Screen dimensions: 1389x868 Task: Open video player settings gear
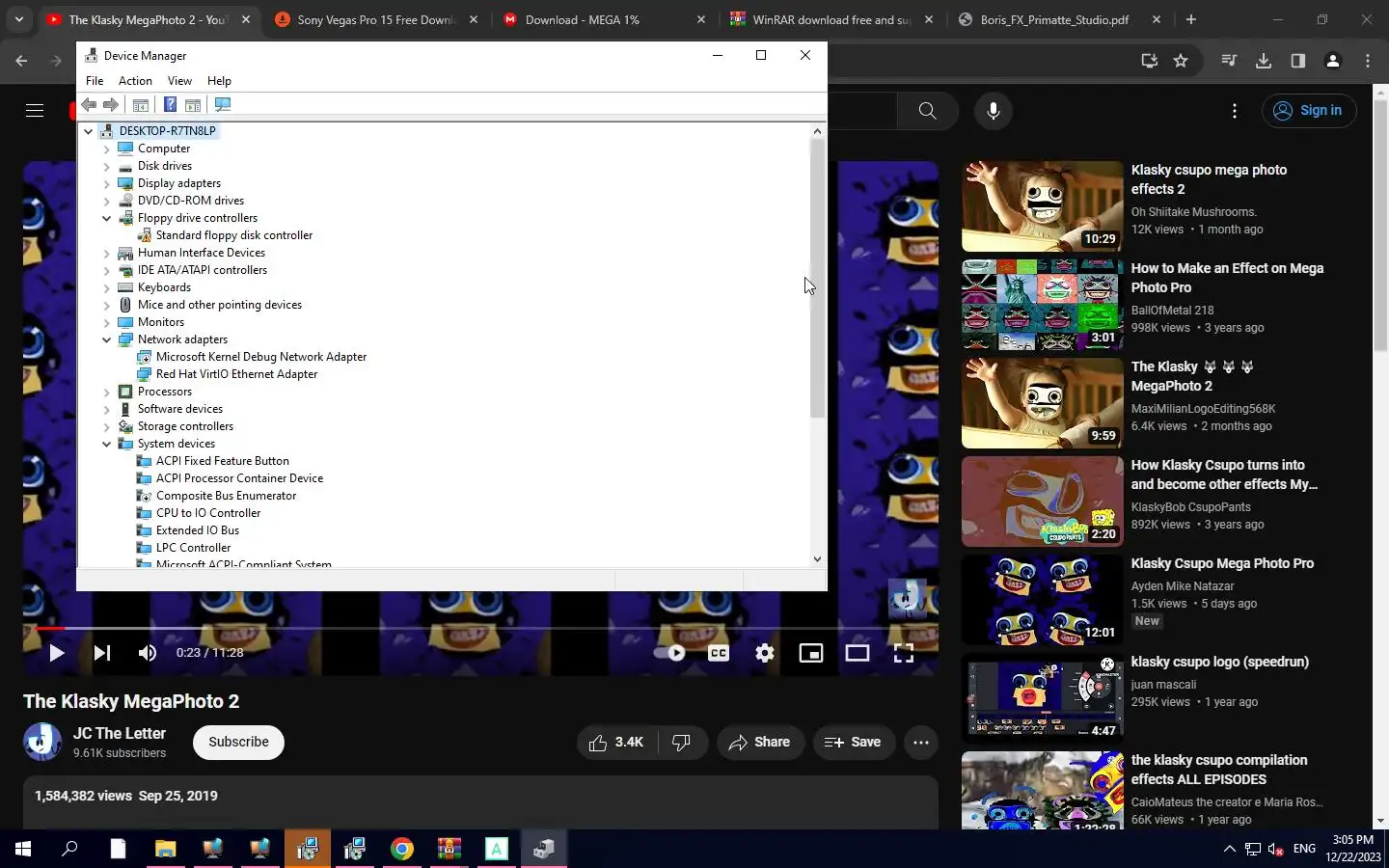765,653
